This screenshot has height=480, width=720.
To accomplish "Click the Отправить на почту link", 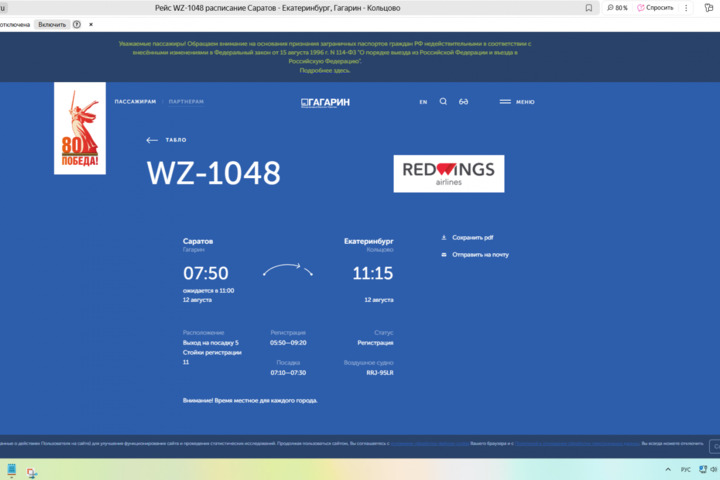I will coord(475,254).
